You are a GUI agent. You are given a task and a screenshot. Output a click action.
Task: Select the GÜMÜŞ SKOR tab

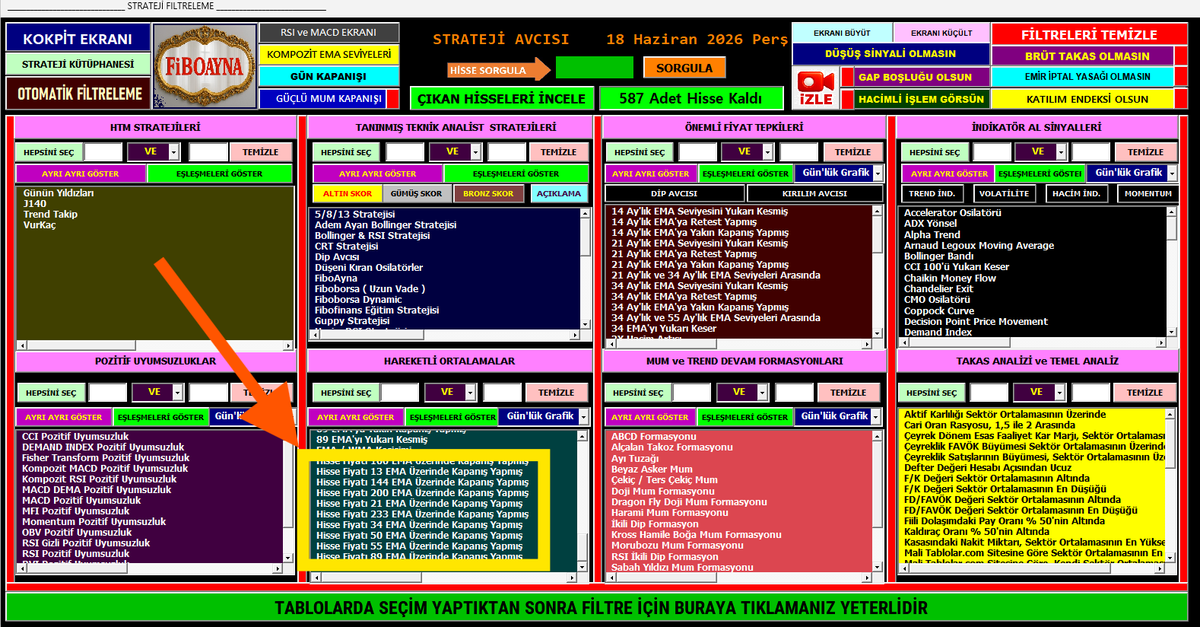pos(417,194)
